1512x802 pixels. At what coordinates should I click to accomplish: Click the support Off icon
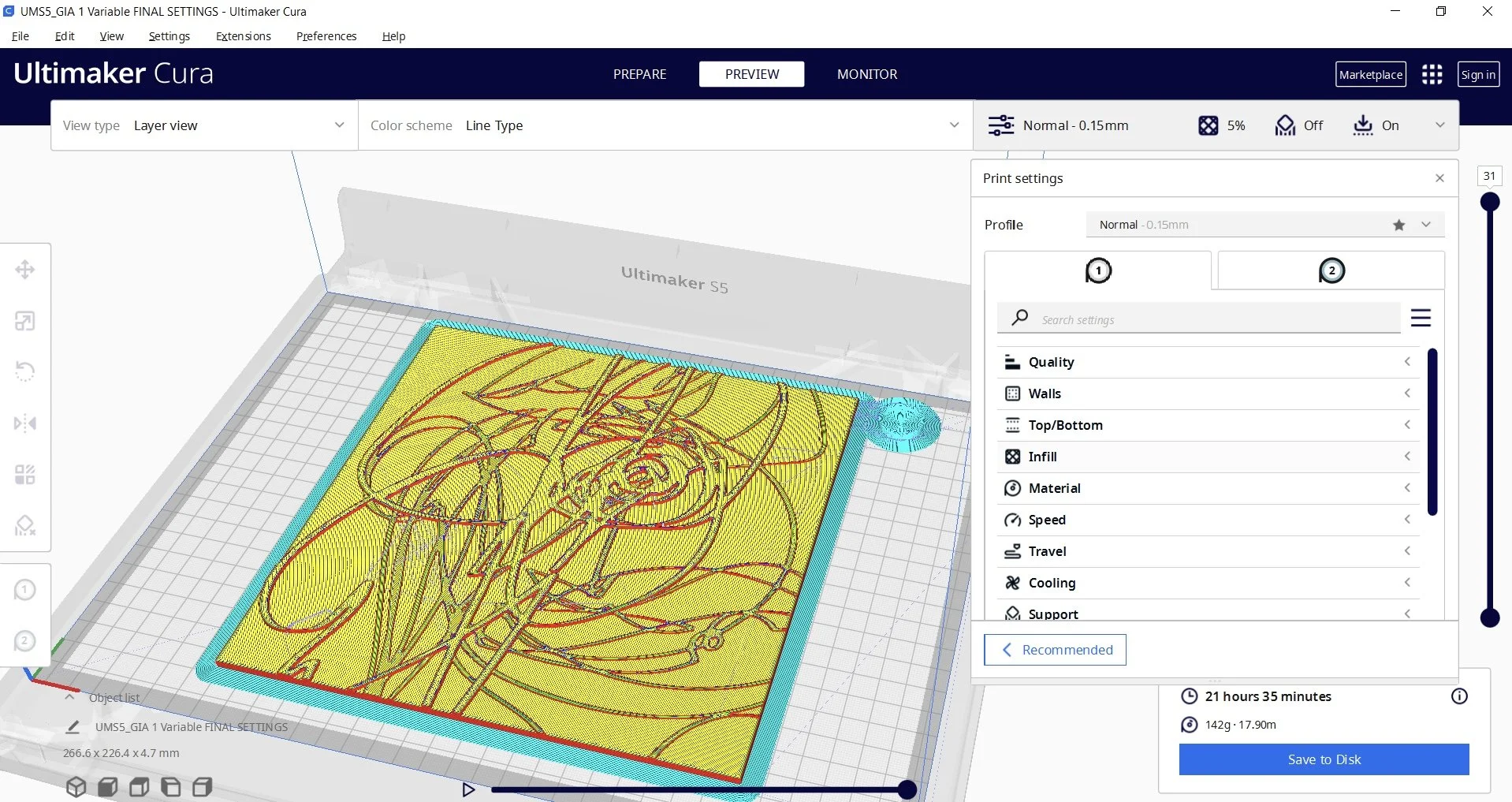(x=1285, y=125)
